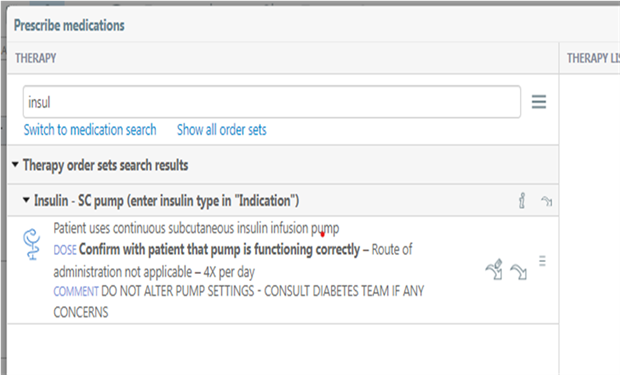Viewport: 620px width, 375px height.
Task: Add the pump therapy to the list with the arrow icon
Action: 518,272
